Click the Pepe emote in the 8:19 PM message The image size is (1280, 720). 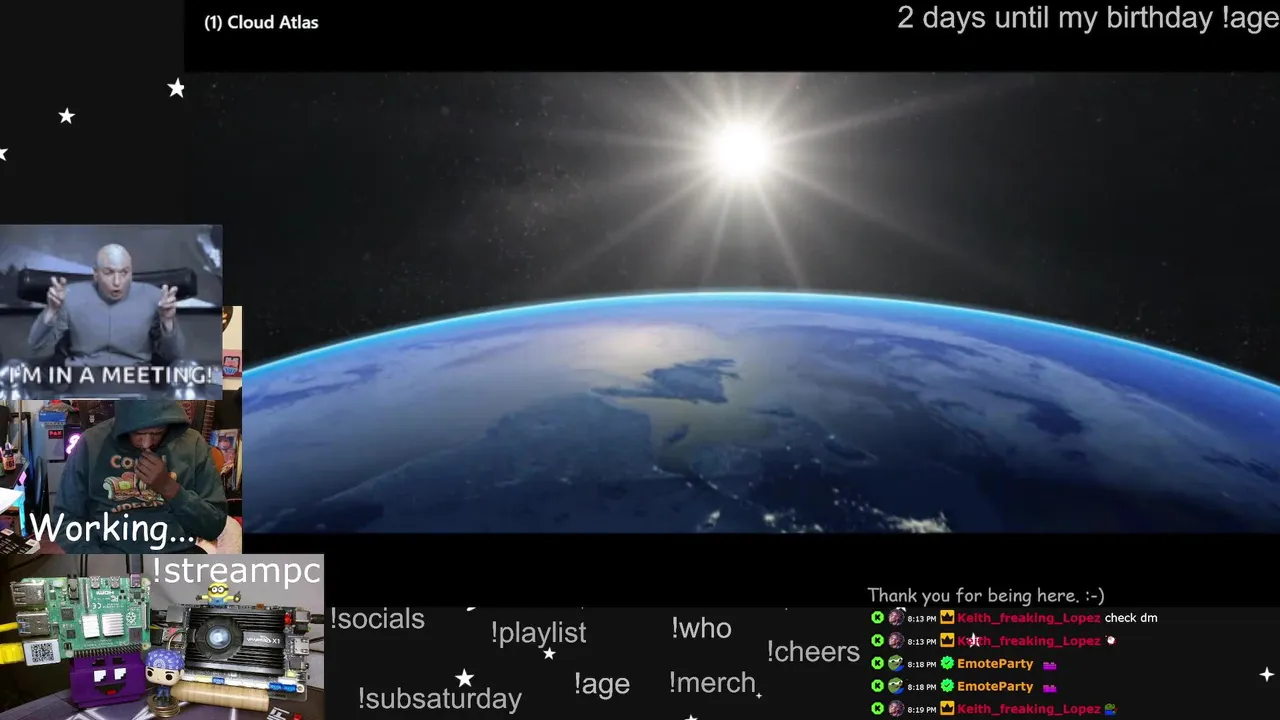(x=1110, y=709)
